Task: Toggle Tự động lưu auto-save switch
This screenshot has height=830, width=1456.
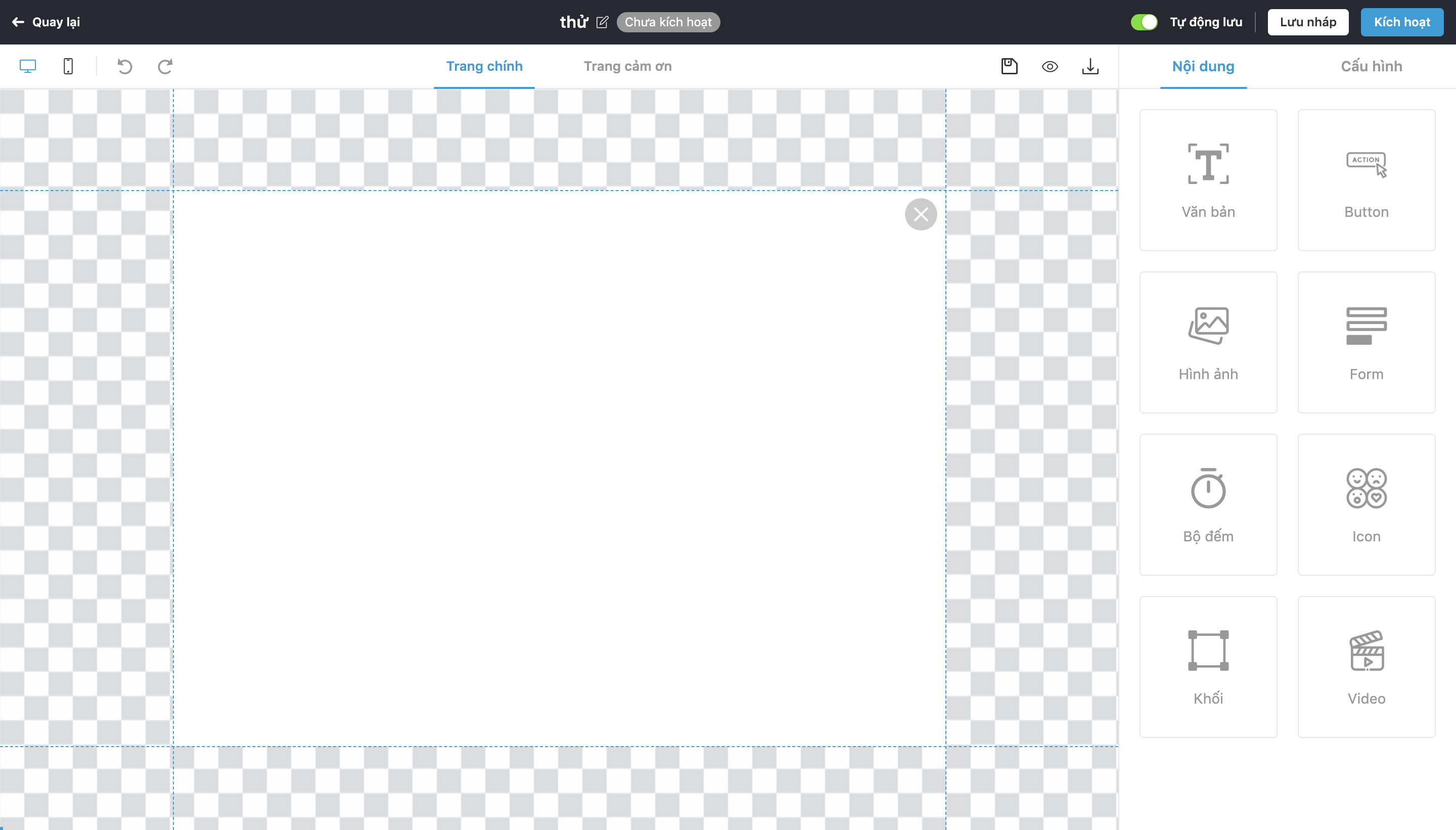Action: 1144,22
